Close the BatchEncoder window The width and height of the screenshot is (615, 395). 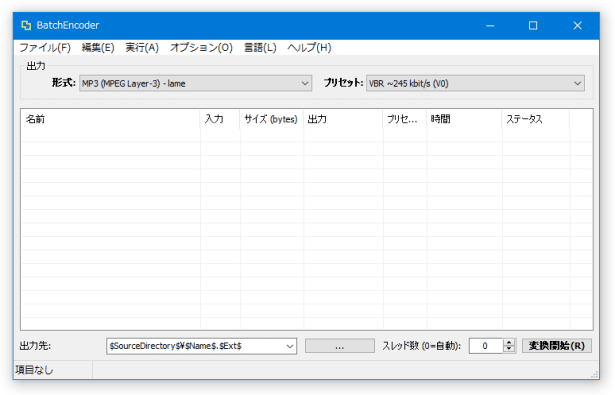[577, 25]
